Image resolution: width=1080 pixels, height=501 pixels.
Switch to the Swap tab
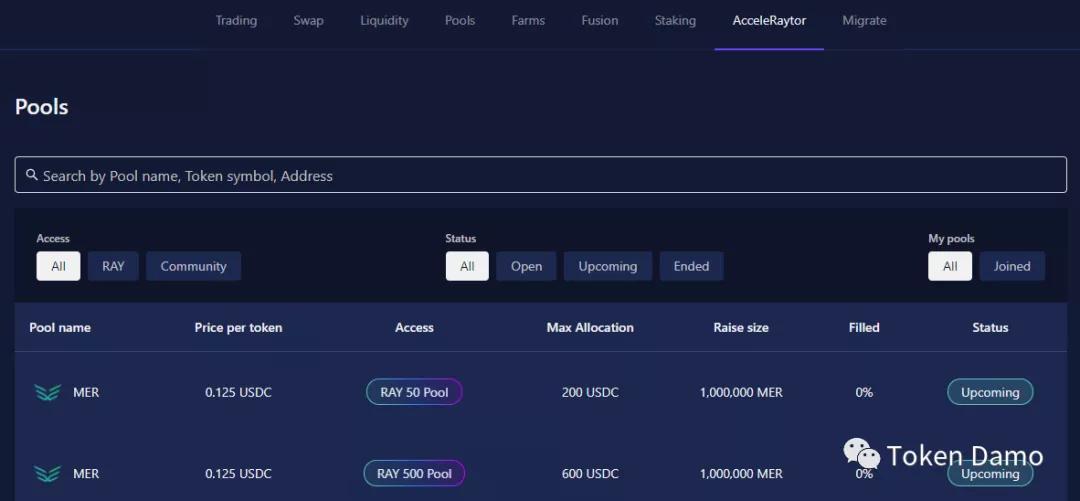point(308,21)
